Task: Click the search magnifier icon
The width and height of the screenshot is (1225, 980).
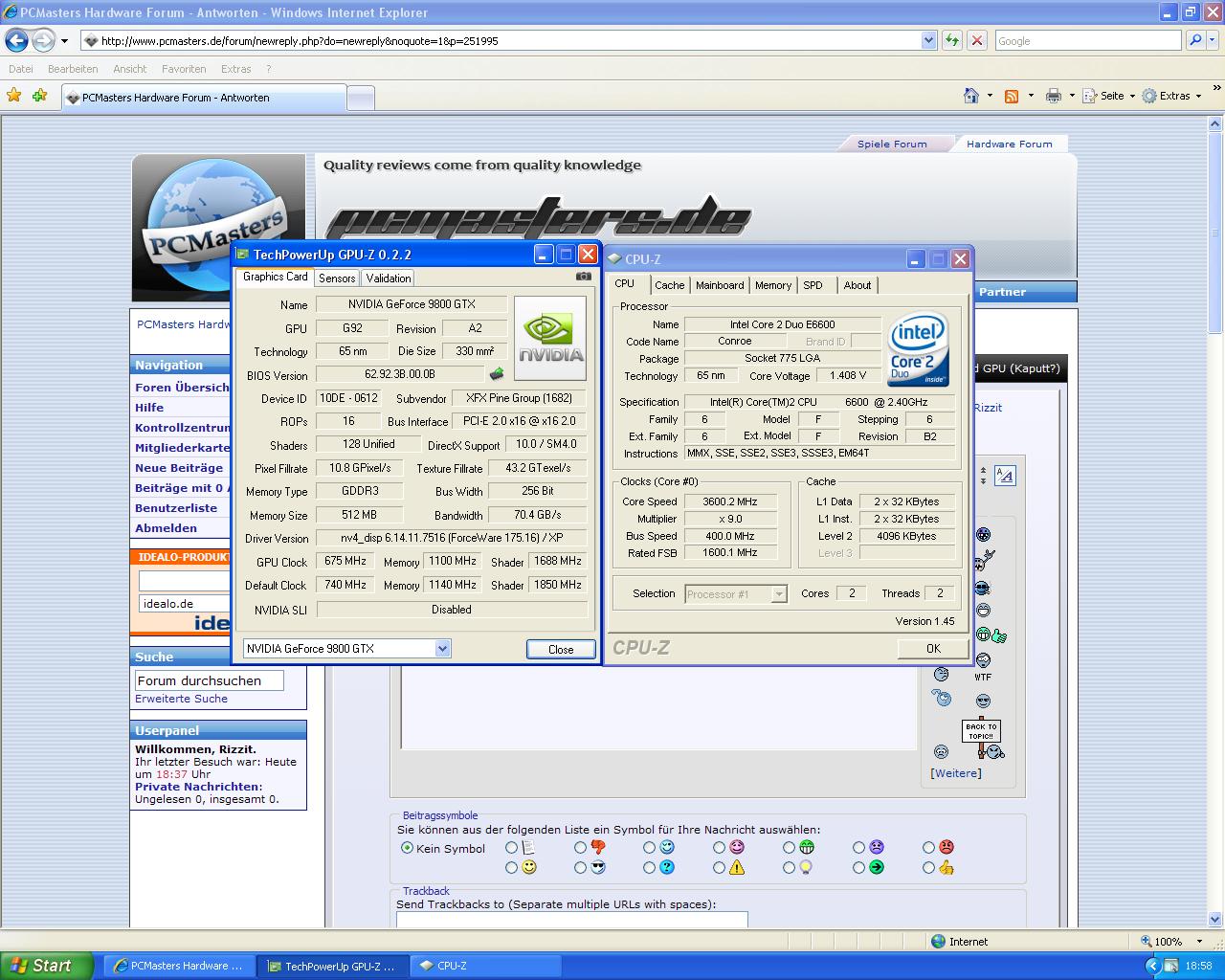Action: tap(1194, 40)
